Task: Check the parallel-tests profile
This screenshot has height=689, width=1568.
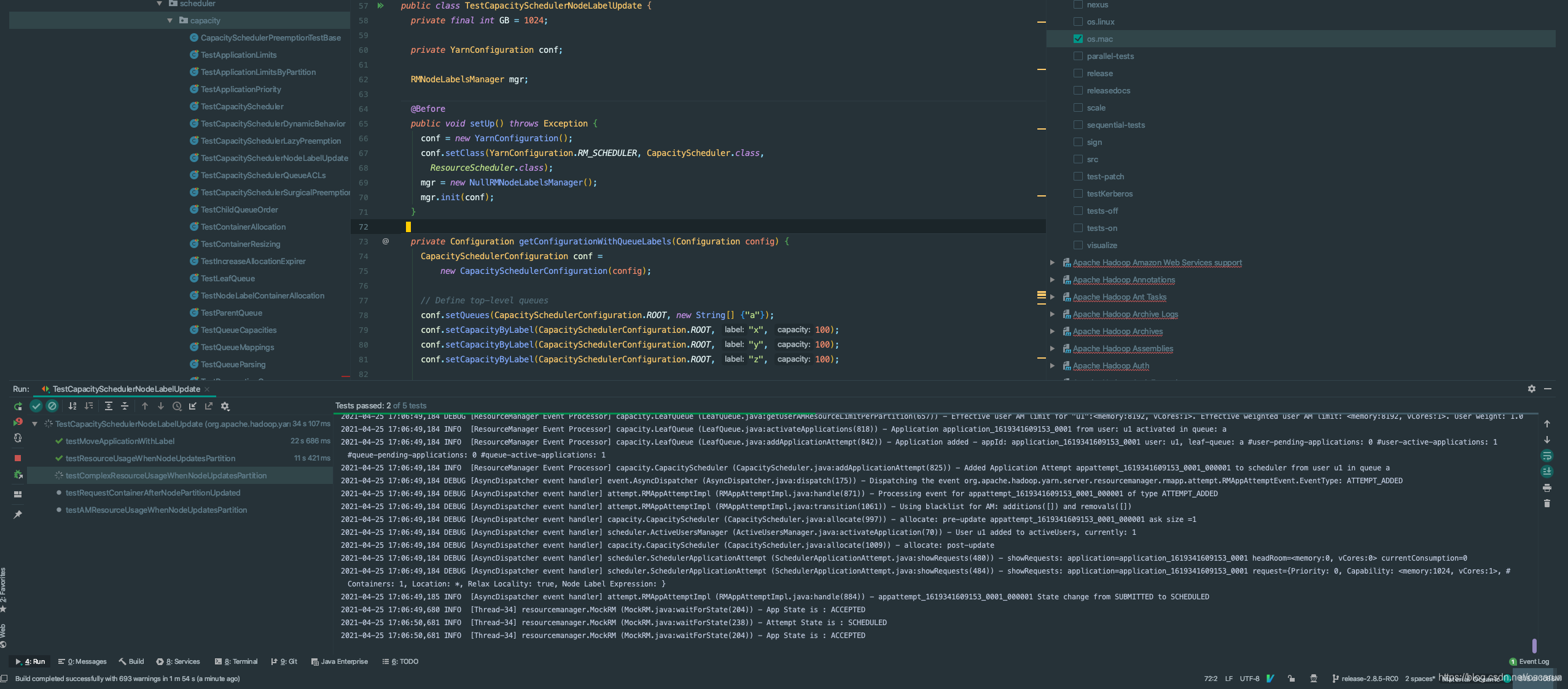Action: pos(1078,56)
